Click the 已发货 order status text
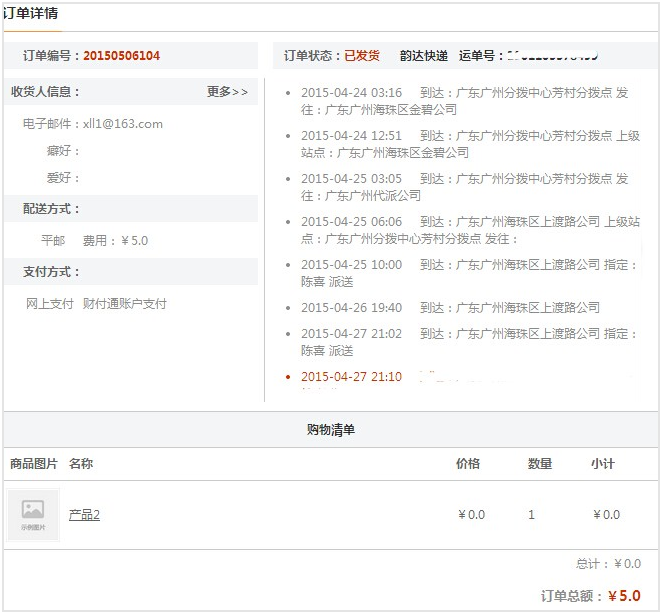This screenshot has height=615, width=662. click(x=362, y=56)
